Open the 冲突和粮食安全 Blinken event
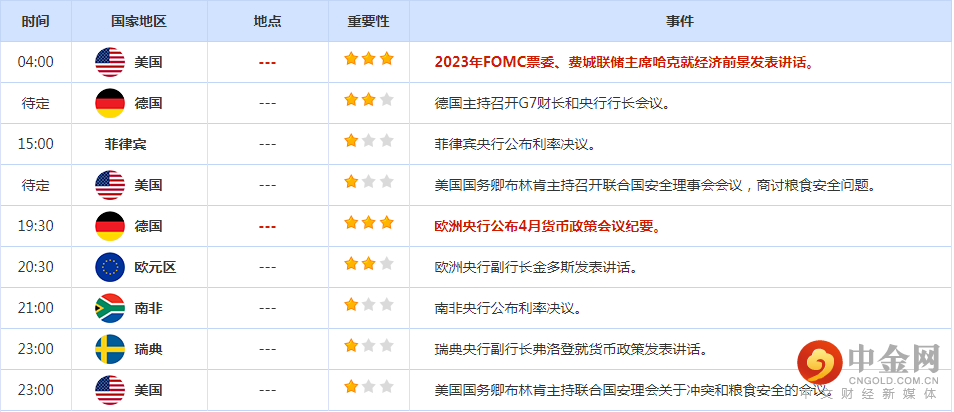 tap(634, 390)
